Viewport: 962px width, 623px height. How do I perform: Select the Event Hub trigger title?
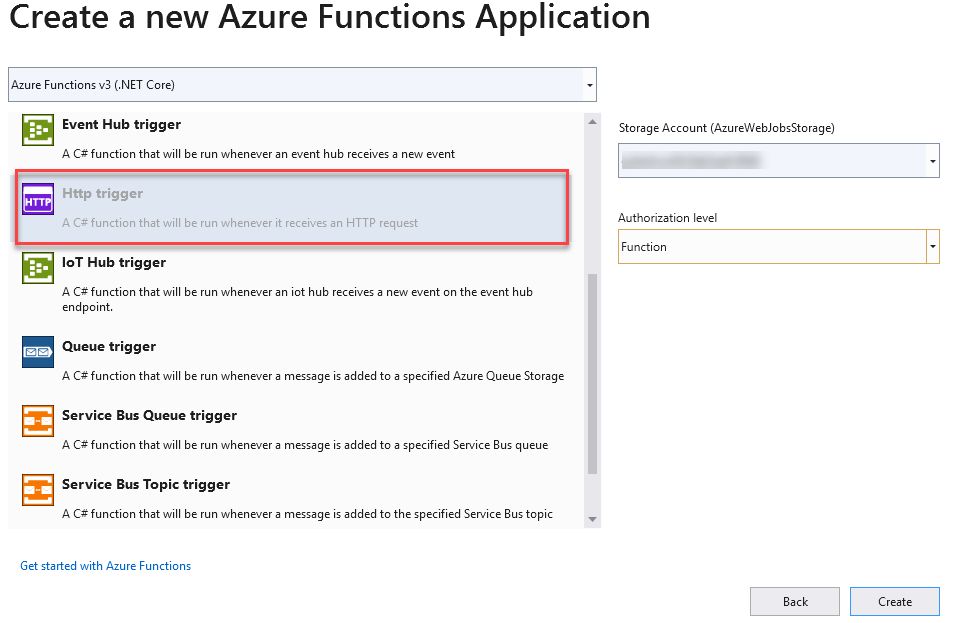point(121,125)
